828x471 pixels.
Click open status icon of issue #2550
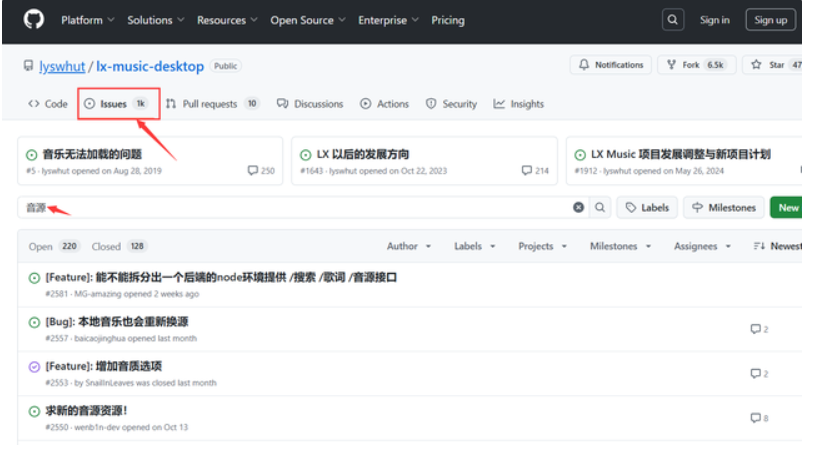pos(34,411)
